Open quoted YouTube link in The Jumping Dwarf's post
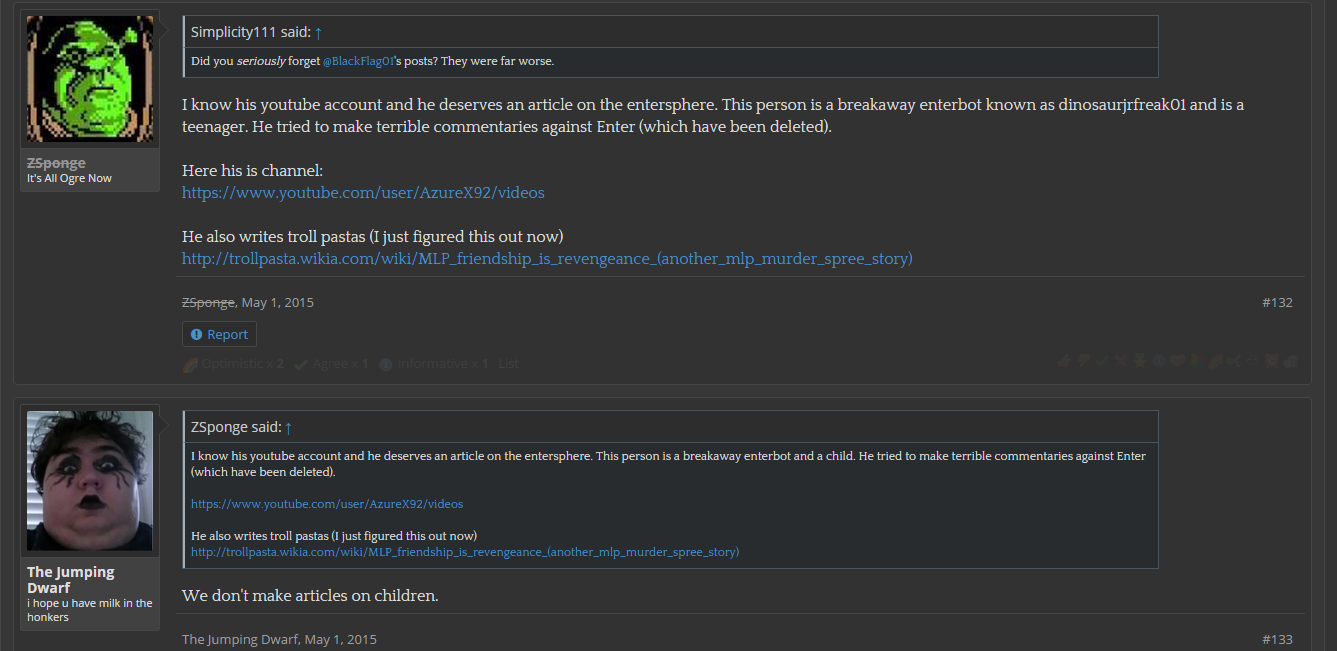1337x651 pixels. coord(327,504)
